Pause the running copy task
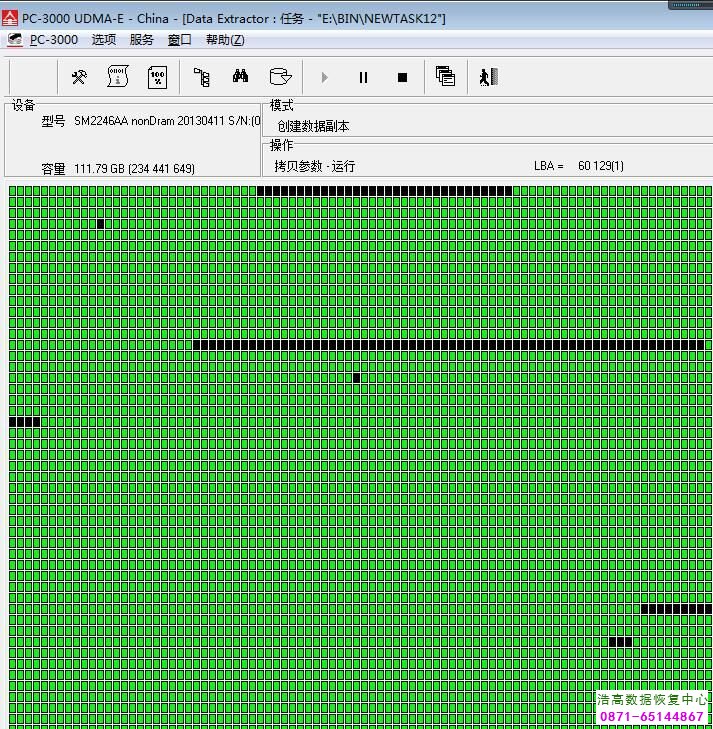 363,77
